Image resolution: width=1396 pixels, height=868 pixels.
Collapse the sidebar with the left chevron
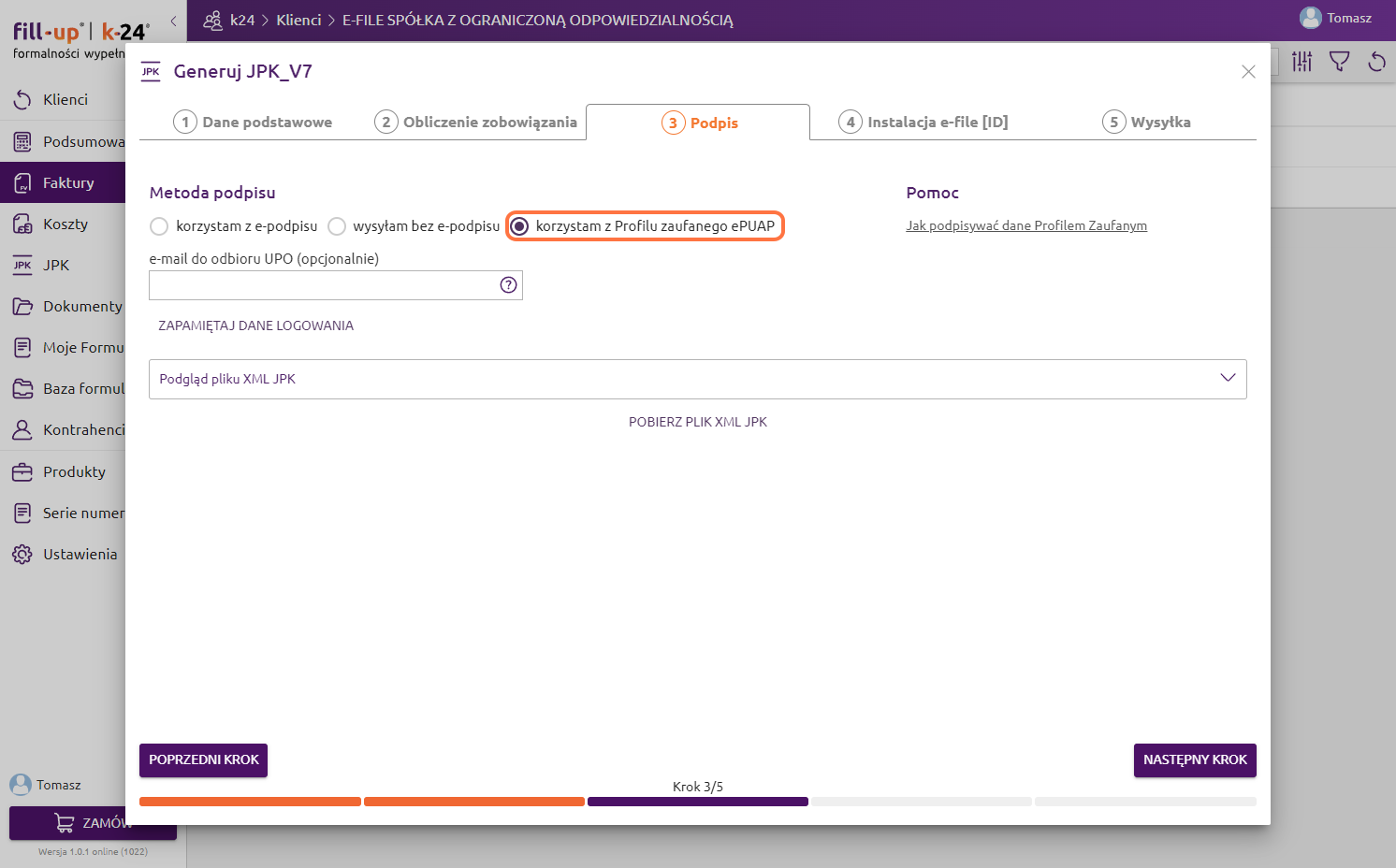coord(173,21)
